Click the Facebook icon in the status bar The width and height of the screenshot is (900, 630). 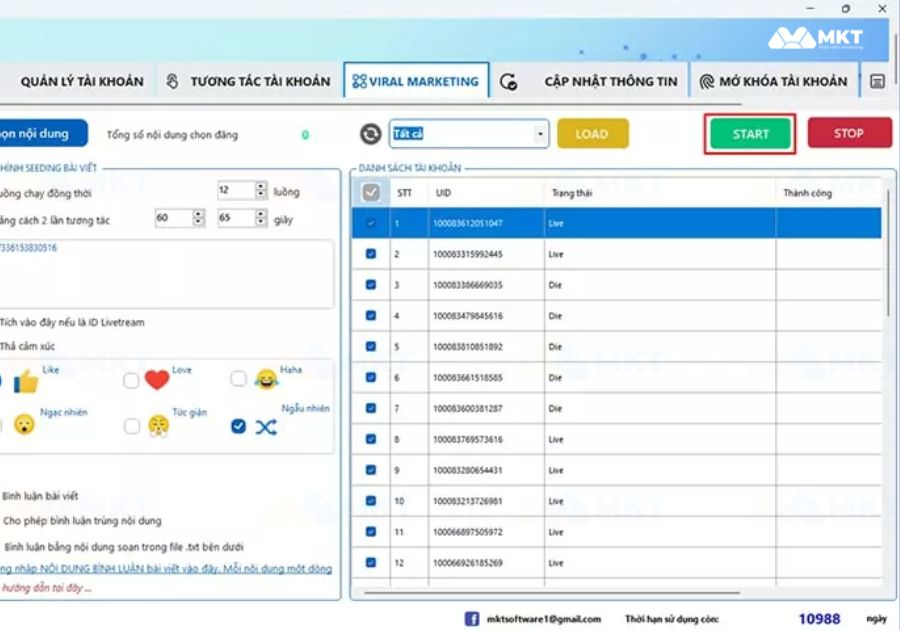tap(471, 618)
